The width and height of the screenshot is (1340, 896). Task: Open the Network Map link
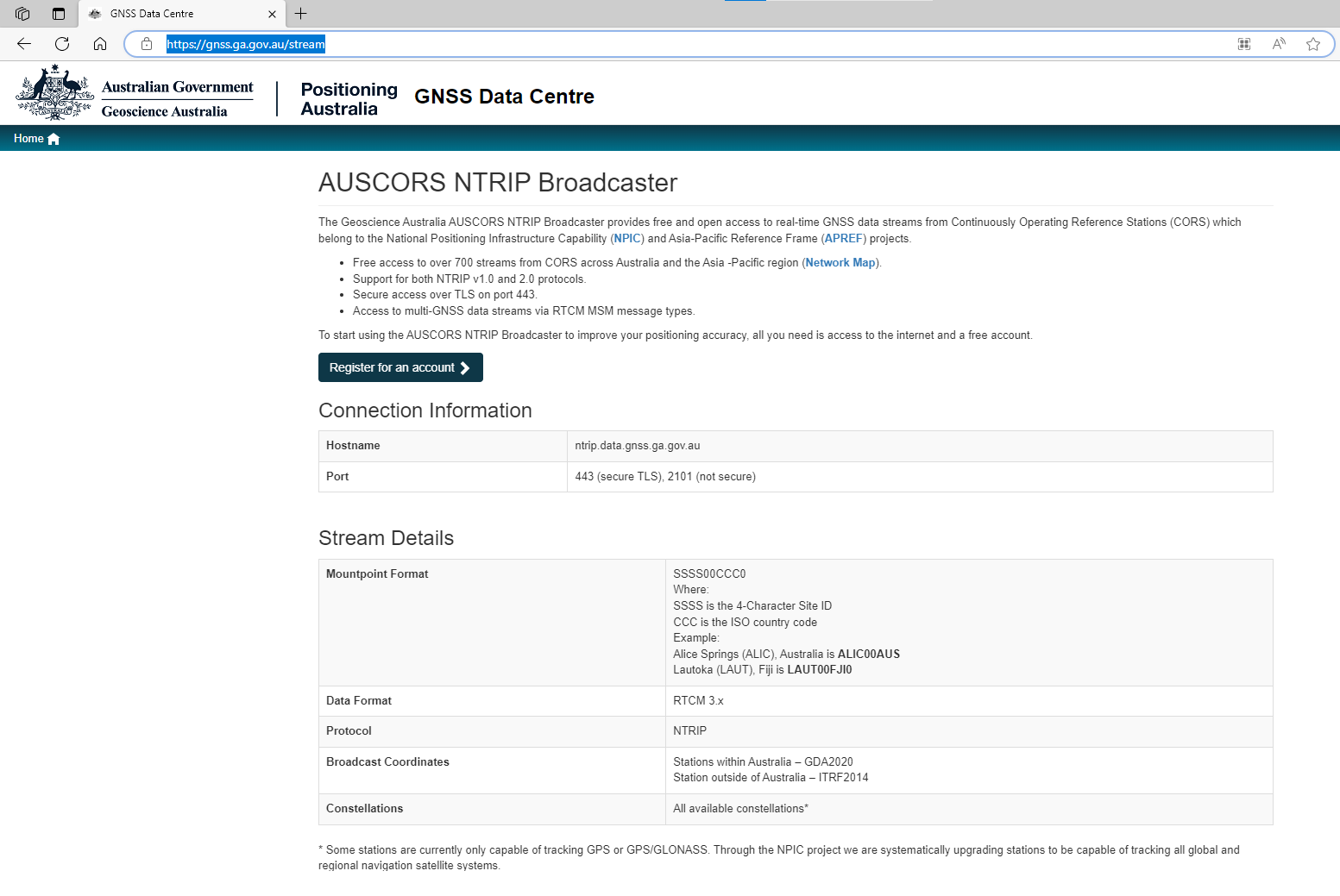pos(840,263)
